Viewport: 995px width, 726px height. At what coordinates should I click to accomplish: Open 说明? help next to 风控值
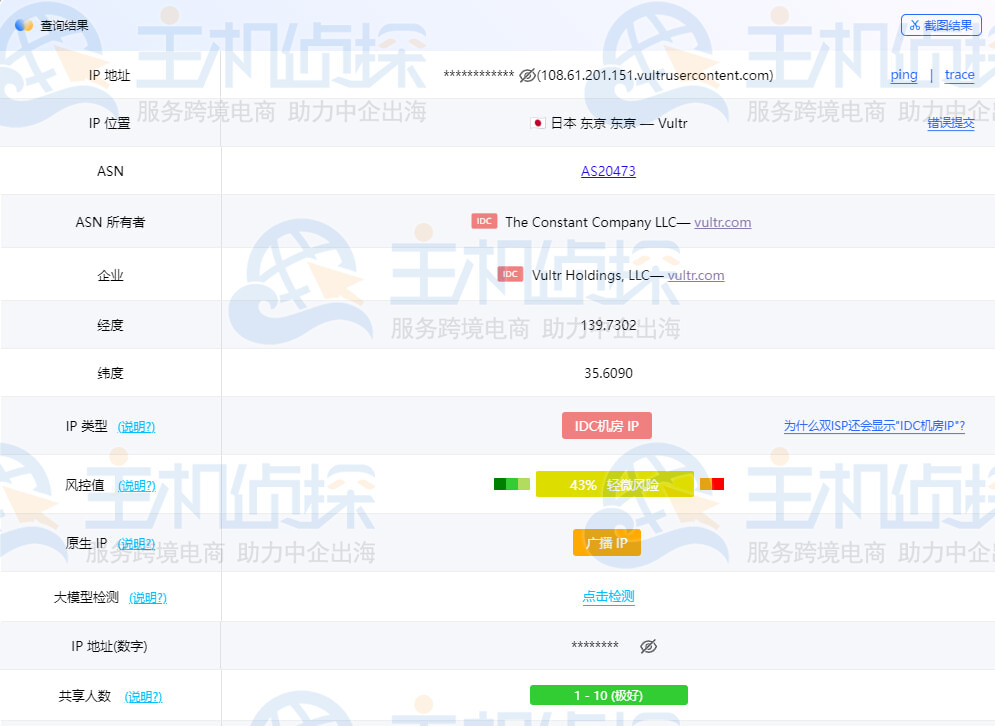(136, 485)
